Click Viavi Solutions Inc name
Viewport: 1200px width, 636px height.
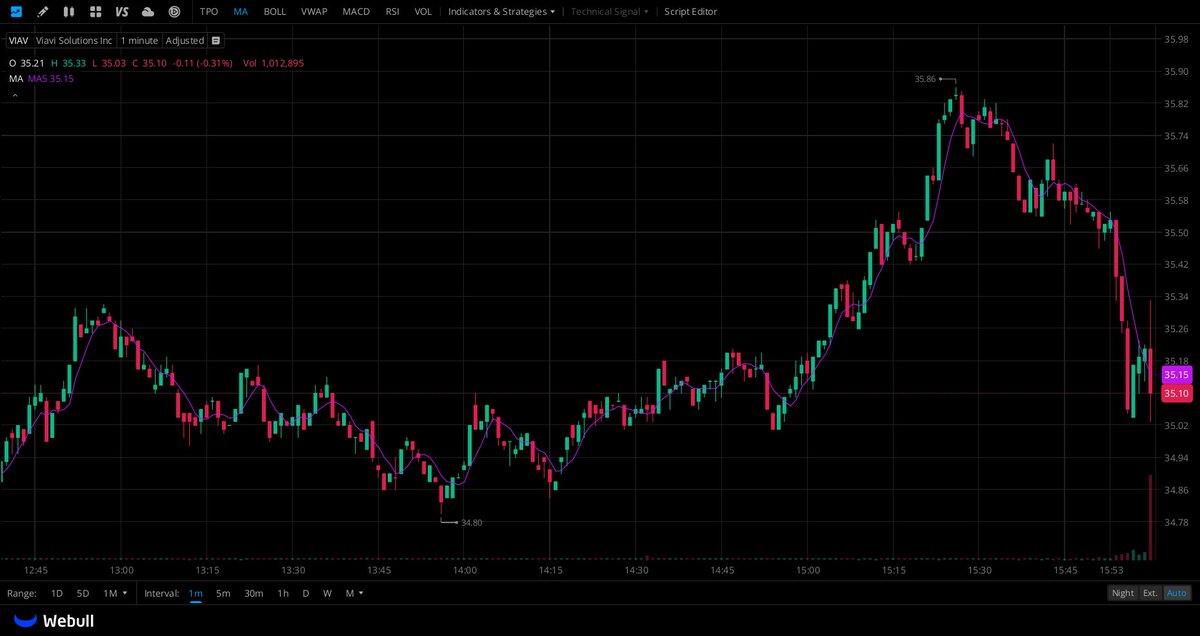73,41
